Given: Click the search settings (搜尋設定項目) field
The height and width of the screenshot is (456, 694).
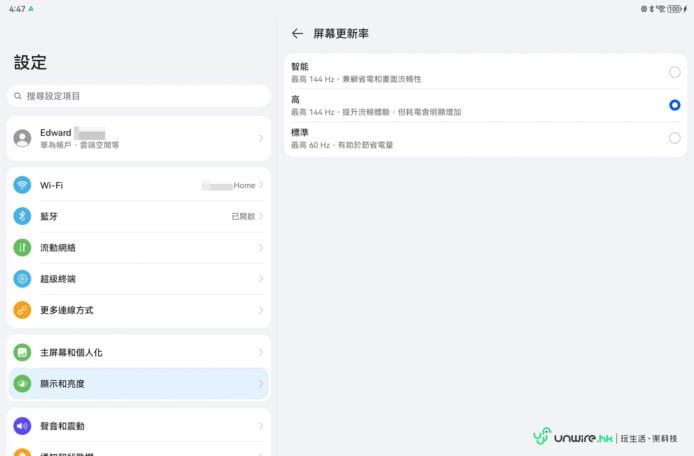Looking at the screenshot, I should point(138,96).
